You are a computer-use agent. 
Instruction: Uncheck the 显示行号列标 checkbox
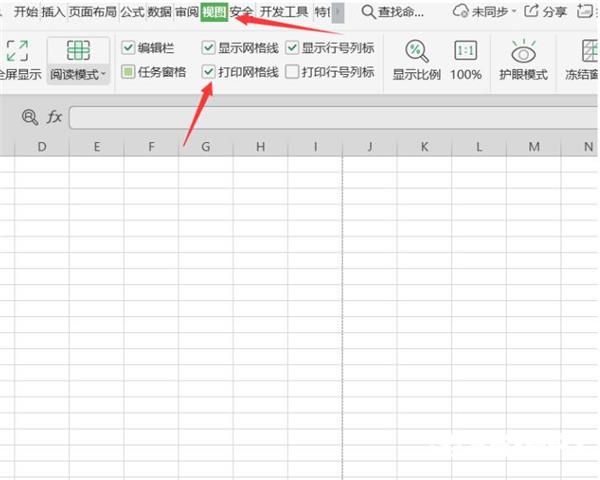(x=292, y=48)
